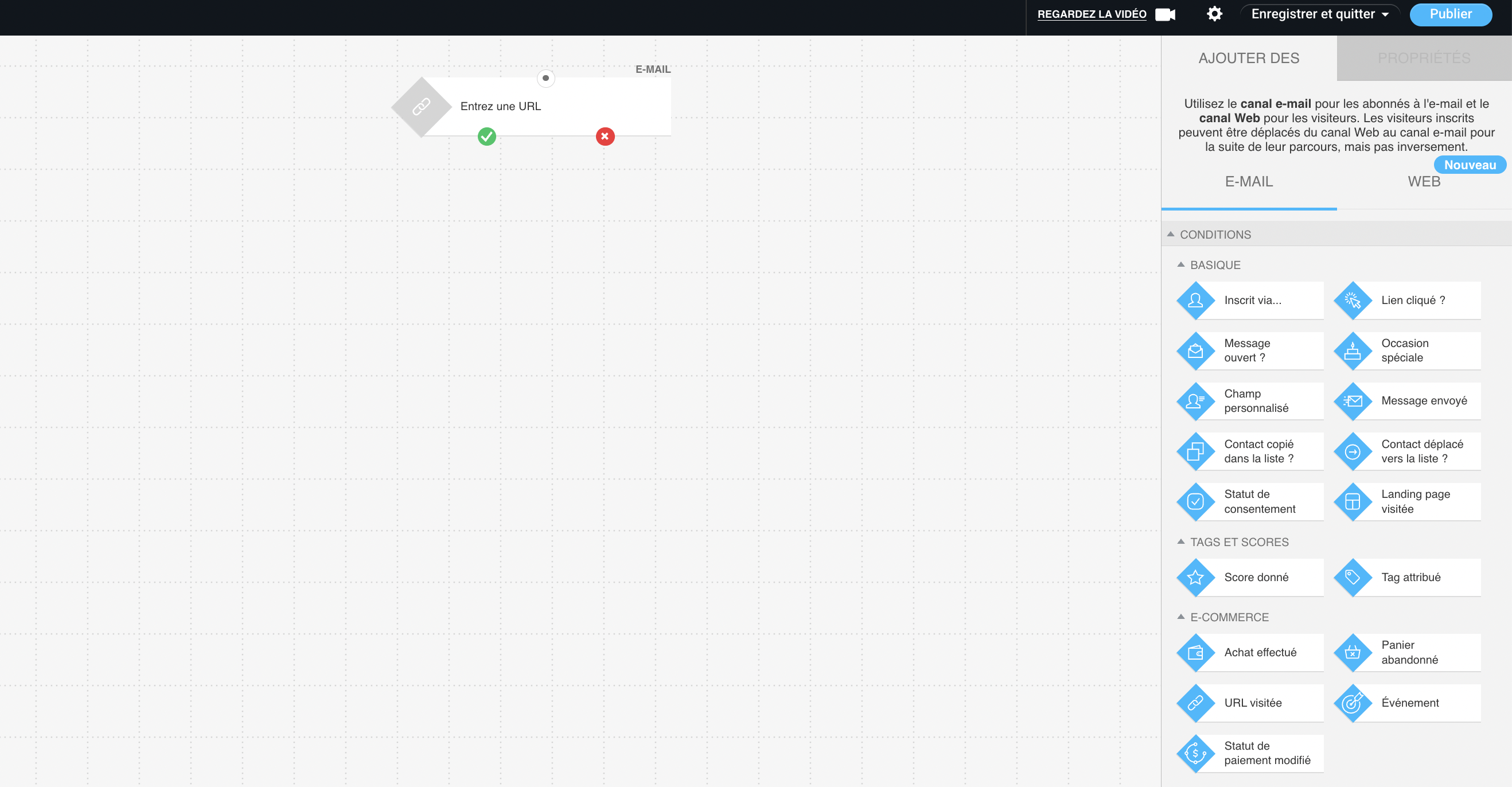Add a Message envoyé condition
The width and height of the screenshot is (1512, 787).
pos(1407,401)
